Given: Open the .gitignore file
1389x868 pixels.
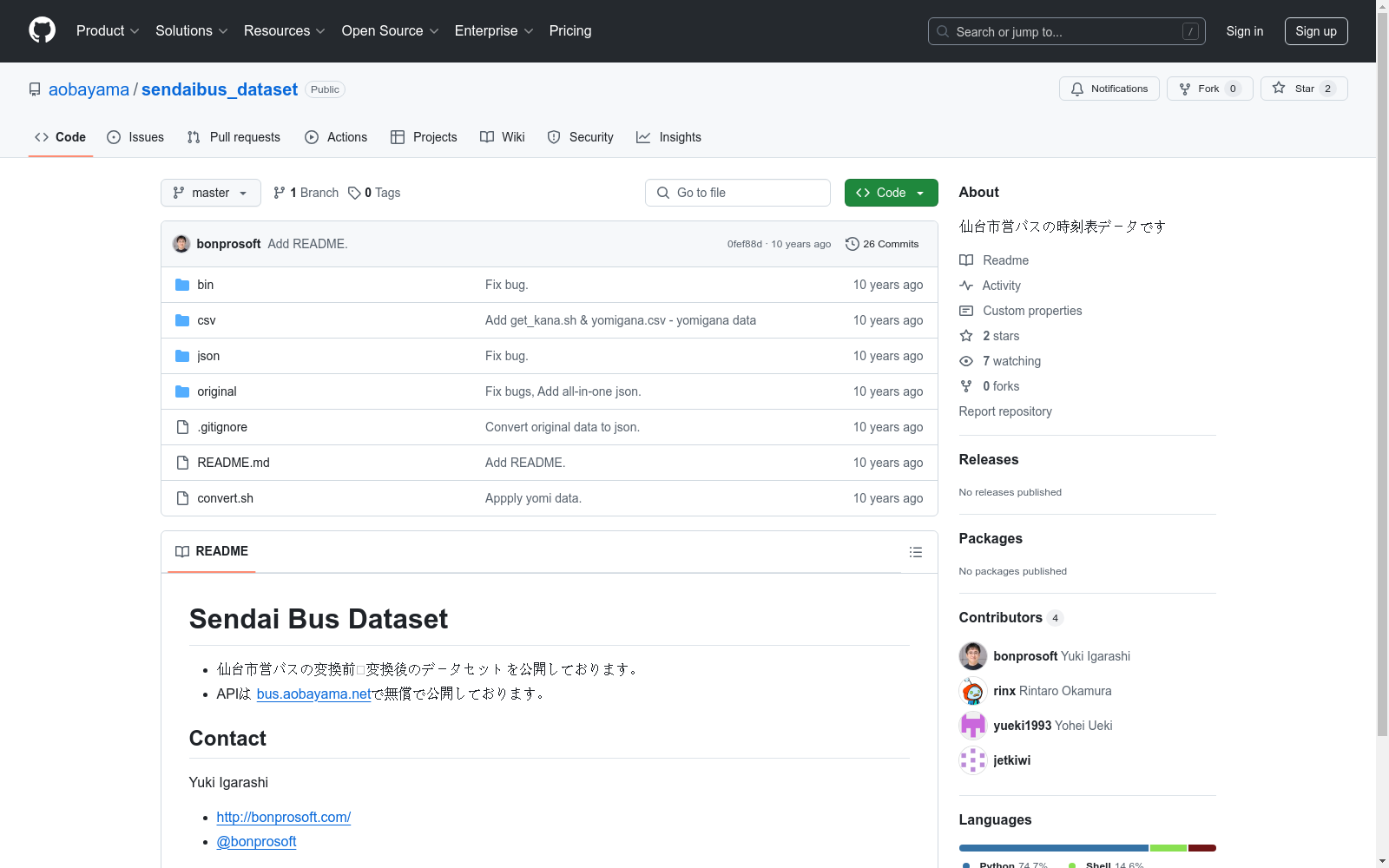Looking at the screenshot, I should pos(222,427).
